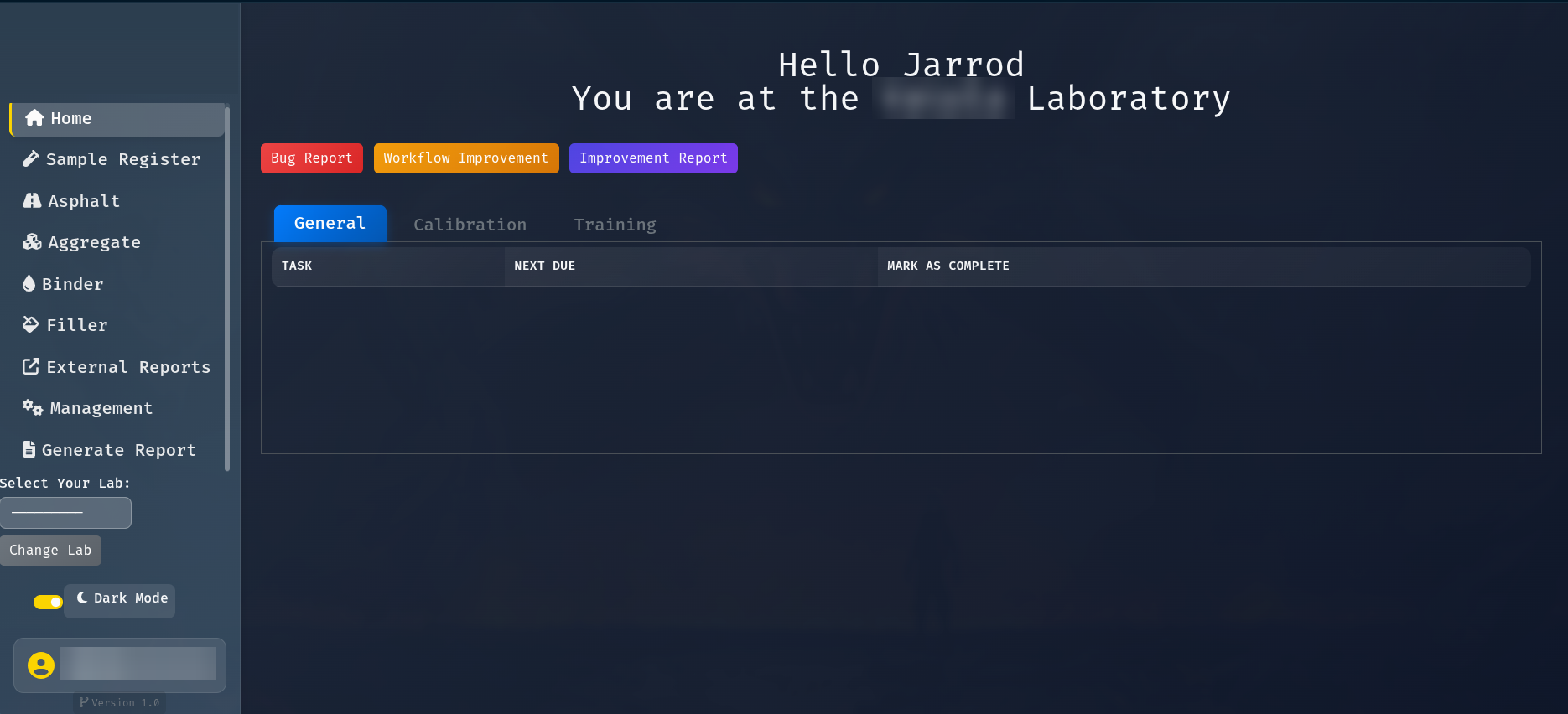Screen dimensions: 1568x714
Task: Click the version branch icon
Action: point(84,702)
